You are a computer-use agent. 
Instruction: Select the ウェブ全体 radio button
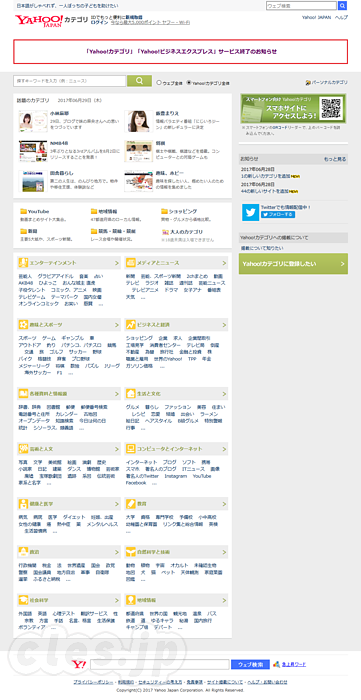tap(159, 83)
